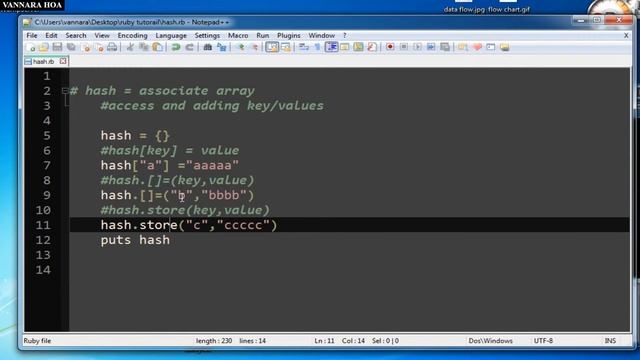Screen dimensions: 640x360
Task: Click the Zoom Out toolbar icon
Action: 254,47
